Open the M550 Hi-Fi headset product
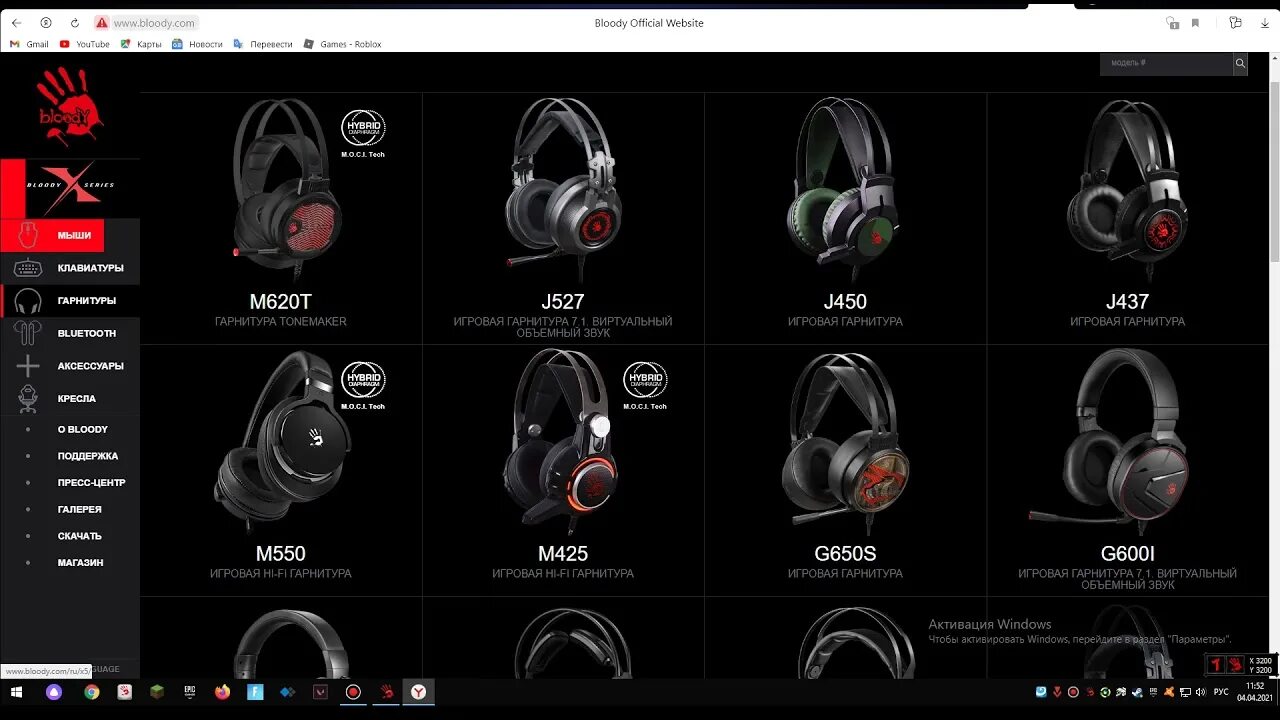Viewport: 1280px width, 720px height. point(281,471)
